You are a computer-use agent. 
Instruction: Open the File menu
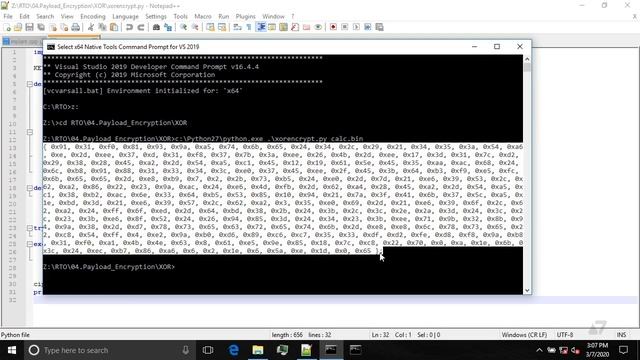8,16
